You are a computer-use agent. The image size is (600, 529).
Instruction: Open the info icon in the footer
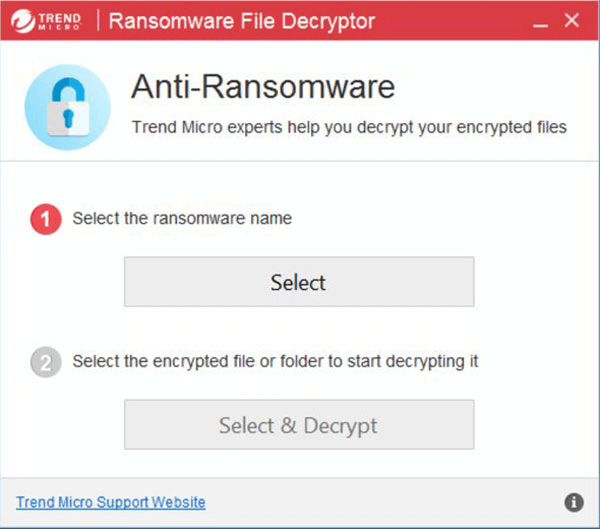pos(574,502)
